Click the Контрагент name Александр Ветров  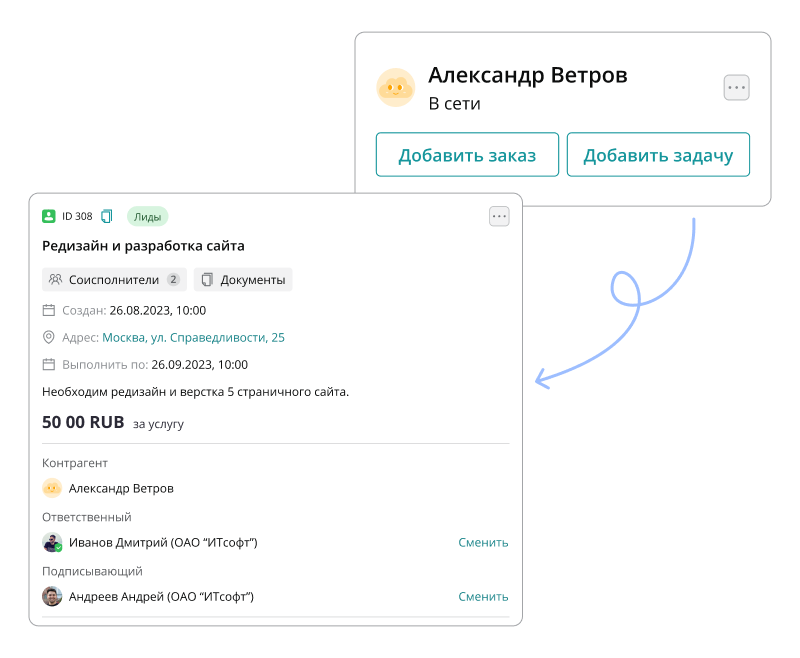point(121,488)
